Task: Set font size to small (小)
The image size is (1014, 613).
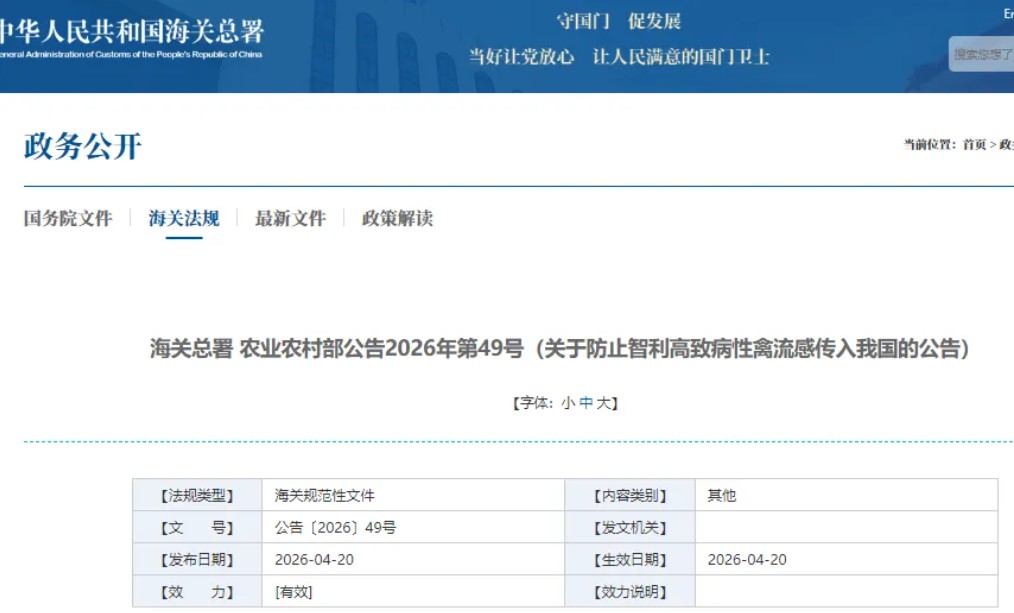Action: pos(568,403)
